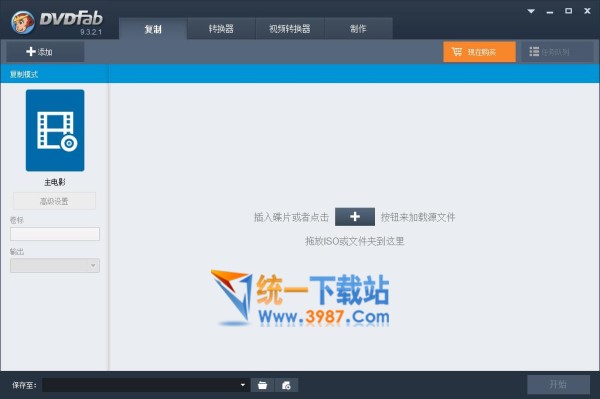This screenshot has width=600, height=399.
Task: Click the volume label input field
Action: (x=55, y=234)
